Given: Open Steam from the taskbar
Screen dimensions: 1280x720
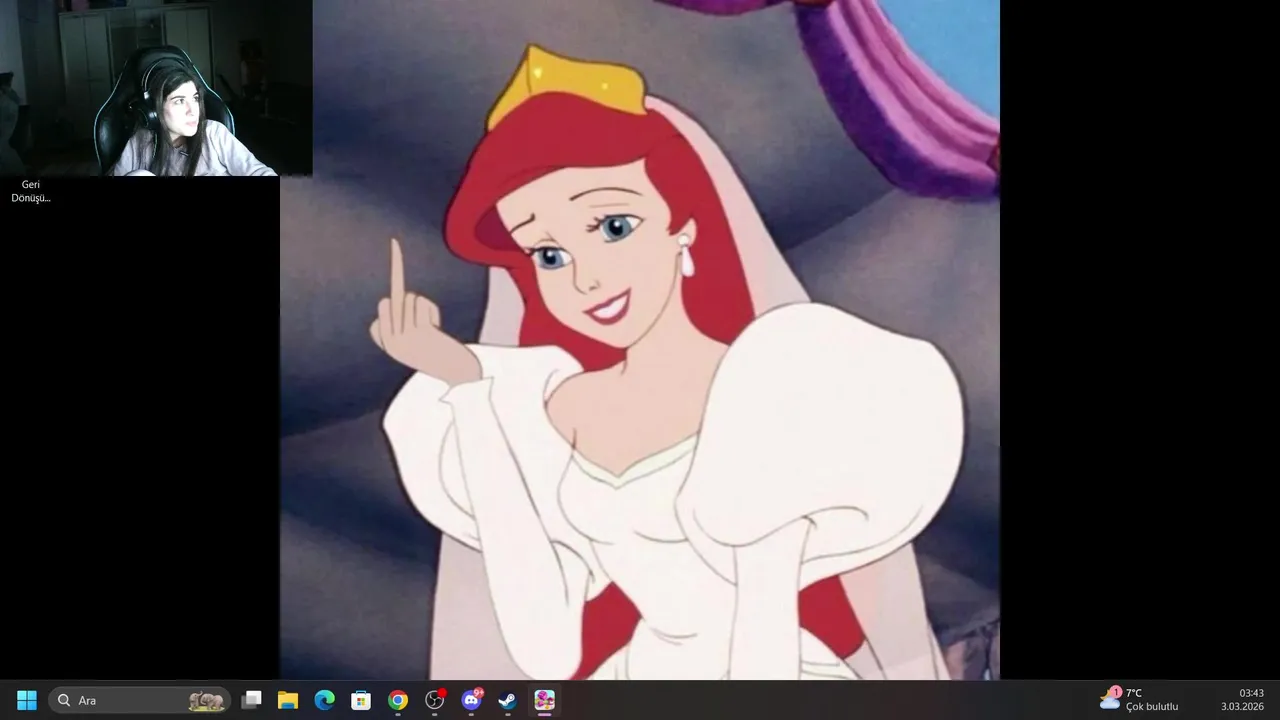Looking at the screenshot, I should (508, 700).
